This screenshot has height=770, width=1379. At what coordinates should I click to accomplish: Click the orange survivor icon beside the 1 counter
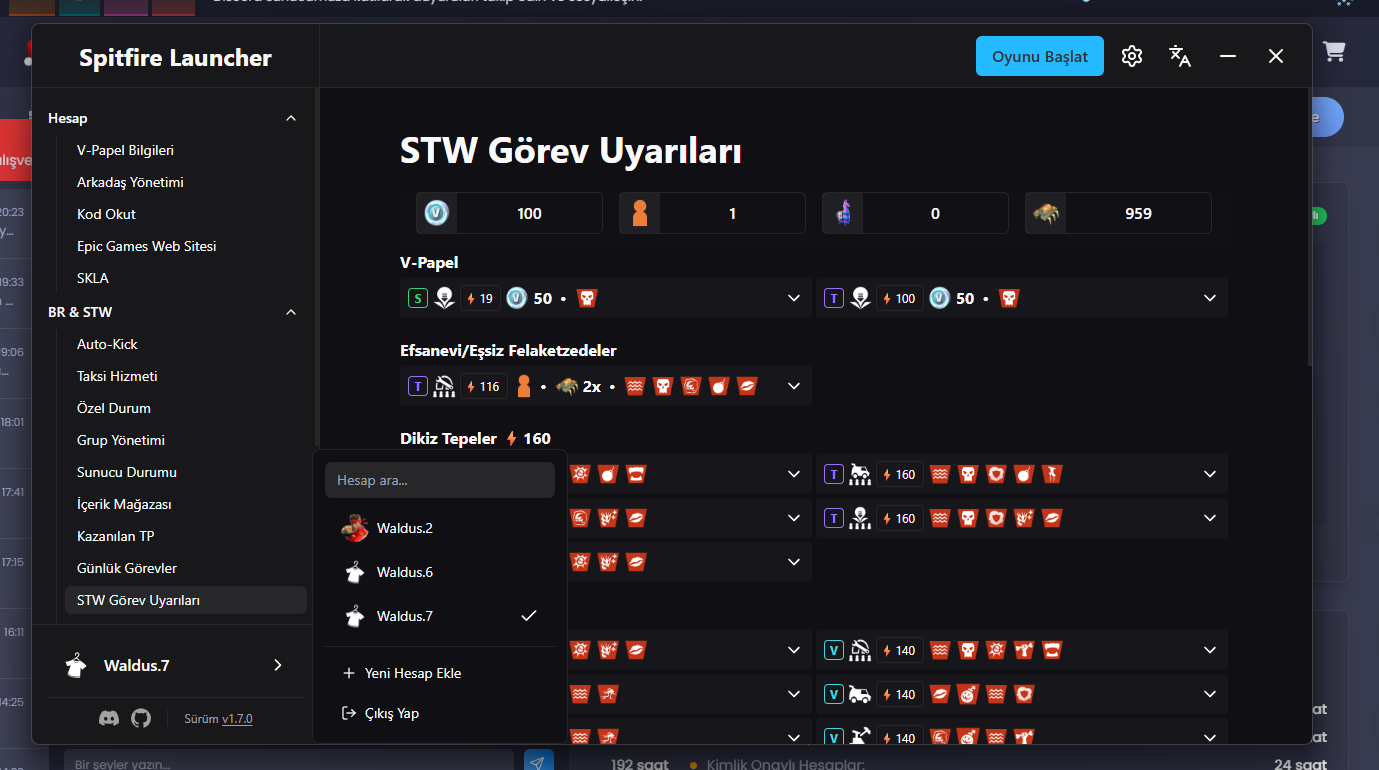[640, 213]
